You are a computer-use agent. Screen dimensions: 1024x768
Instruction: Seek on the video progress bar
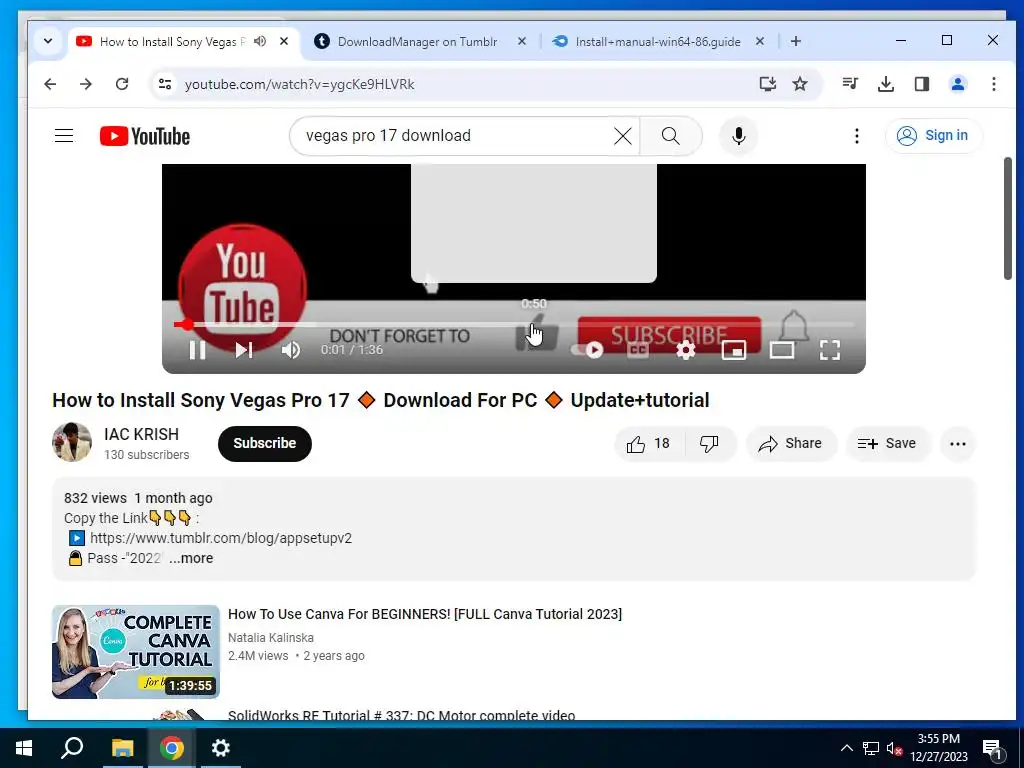pos(514,324)
